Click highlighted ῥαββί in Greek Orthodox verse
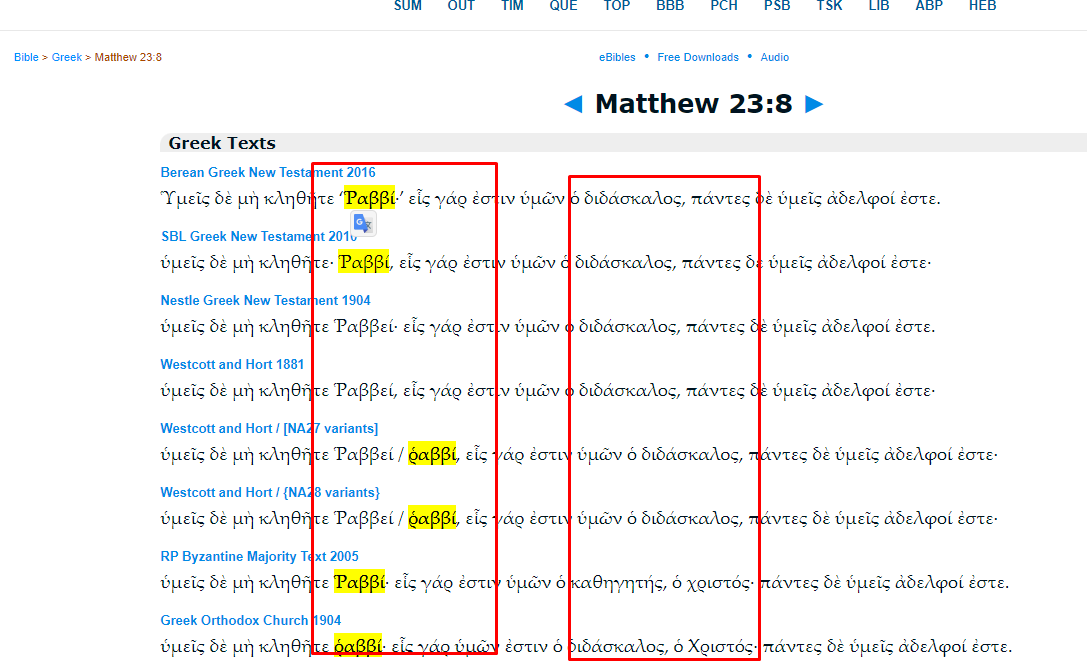The width and height of the screenshot is (1087, 665). pos(358,646)
